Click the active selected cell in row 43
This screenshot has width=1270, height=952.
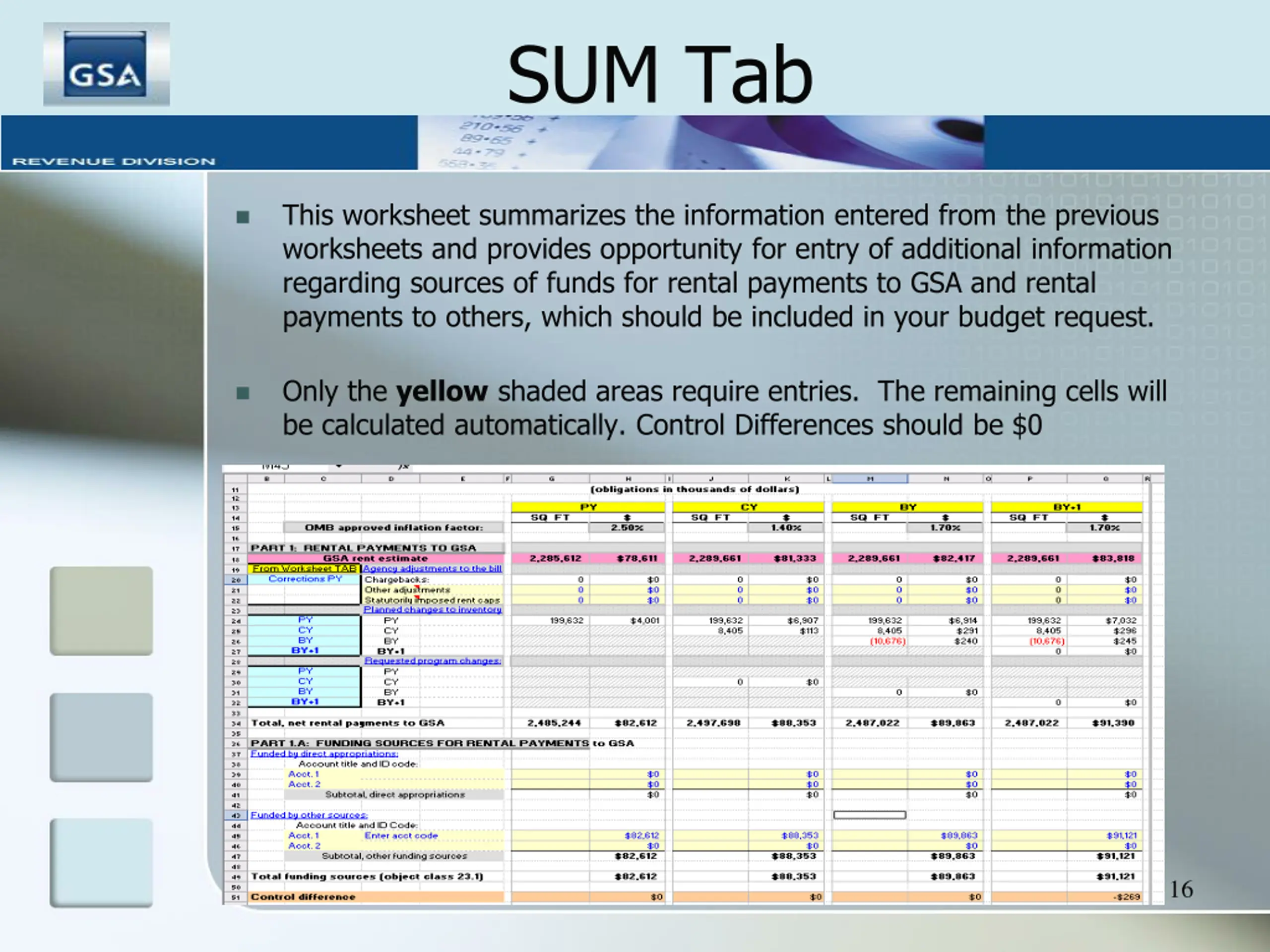coord(870,815)
